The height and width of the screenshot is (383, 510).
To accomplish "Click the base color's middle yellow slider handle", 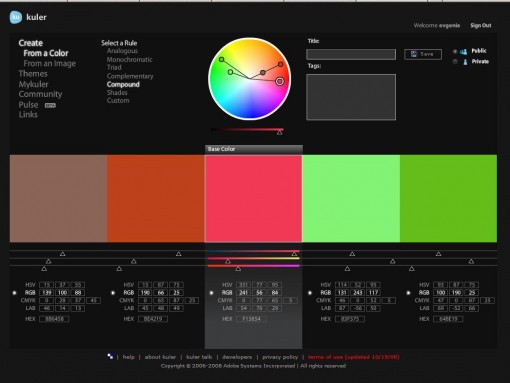I will (x=228, y=261).
